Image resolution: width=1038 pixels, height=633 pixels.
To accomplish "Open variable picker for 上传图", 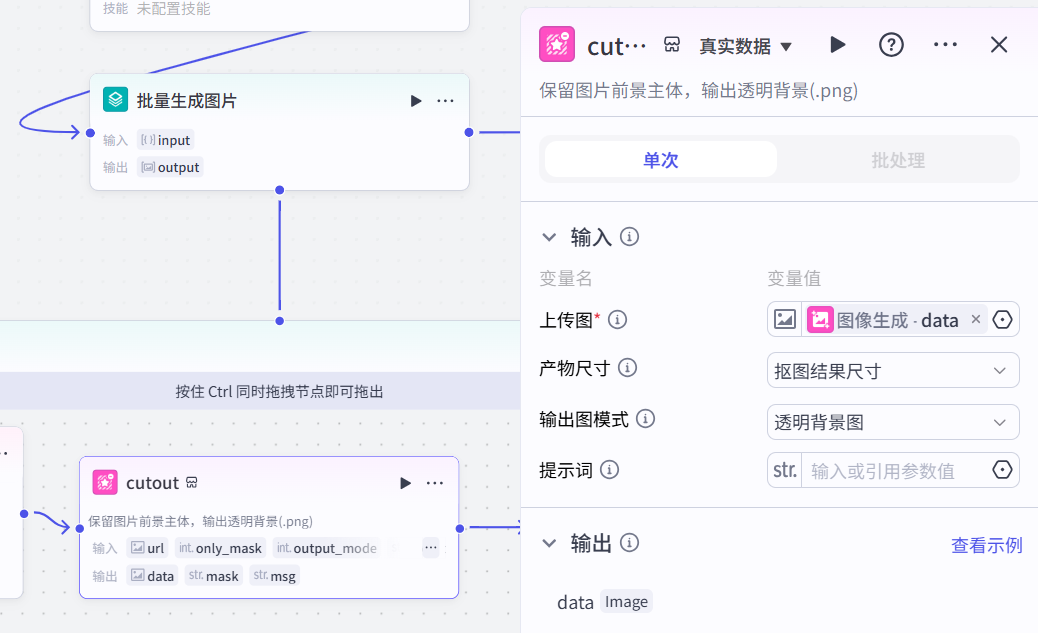I will [1002, 320].
